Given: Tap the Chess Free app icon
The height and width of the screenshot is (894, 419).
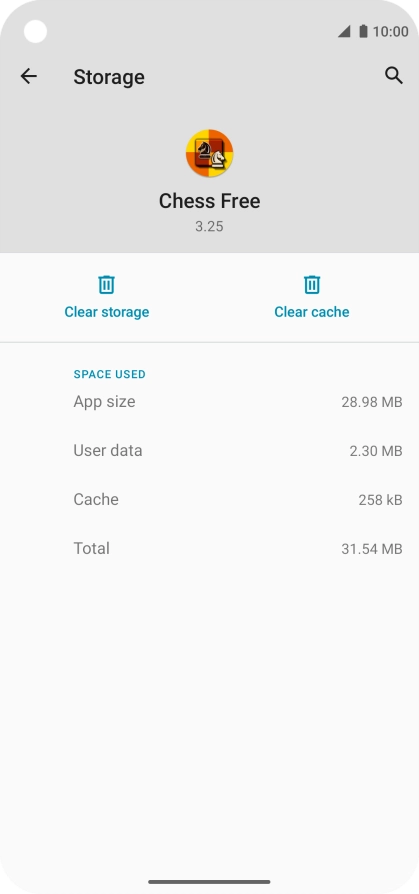Looking at the screenshot, I should [x=209, y=153].
